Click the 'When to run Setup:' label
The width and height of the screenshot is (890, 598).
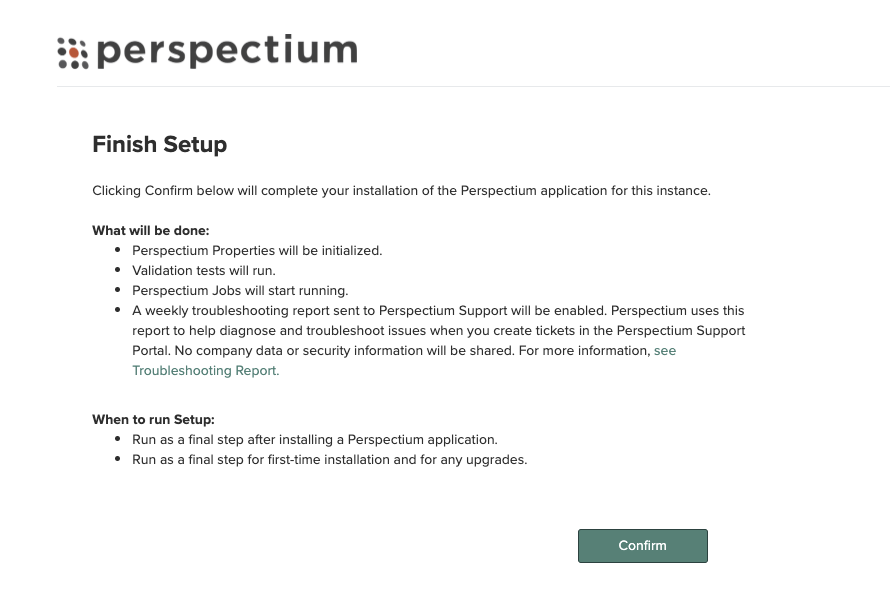tap(153, 419)
